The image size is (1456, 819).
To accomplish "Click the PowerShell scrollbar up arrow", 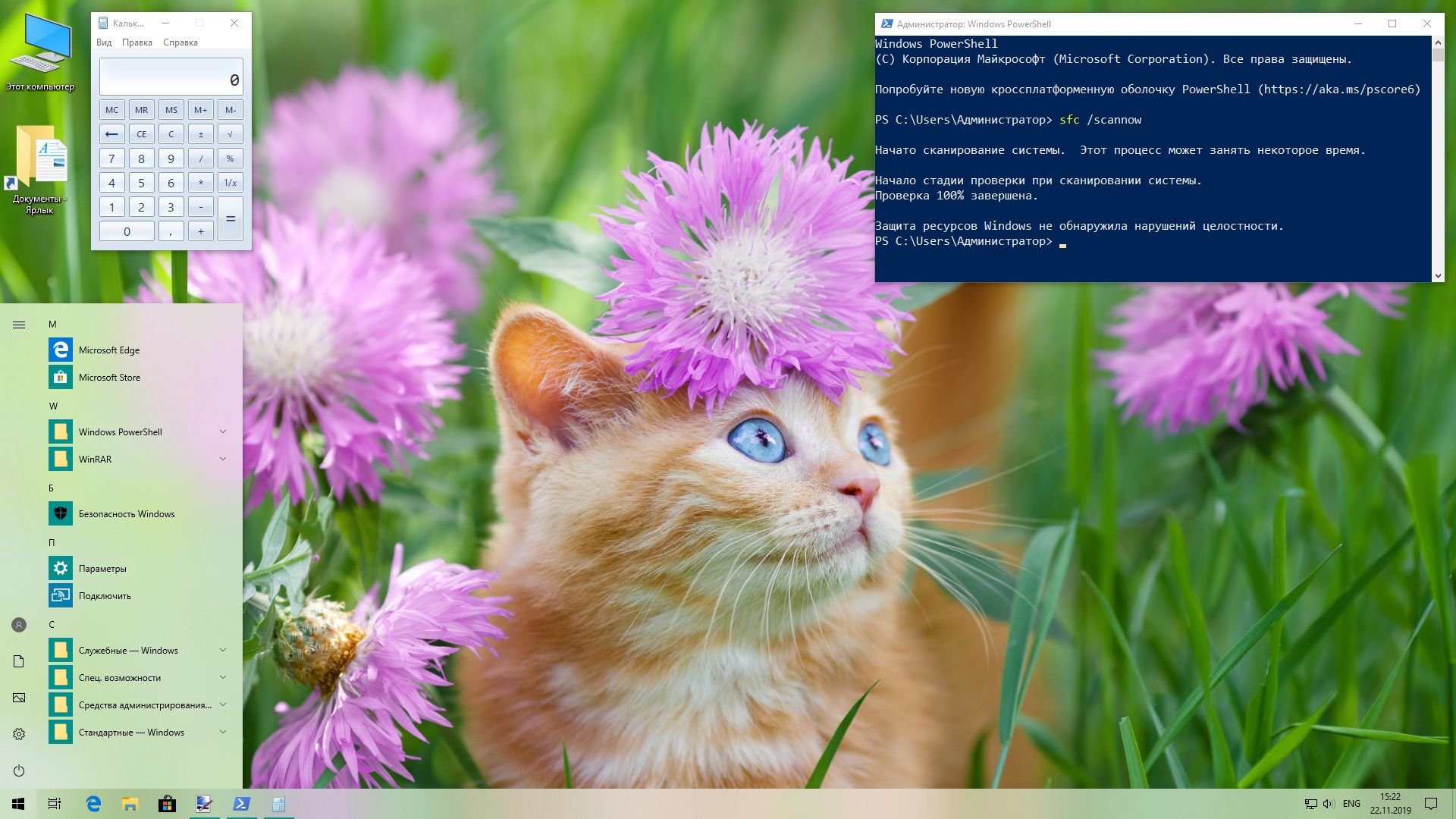I will click(x=1438, y=42).
